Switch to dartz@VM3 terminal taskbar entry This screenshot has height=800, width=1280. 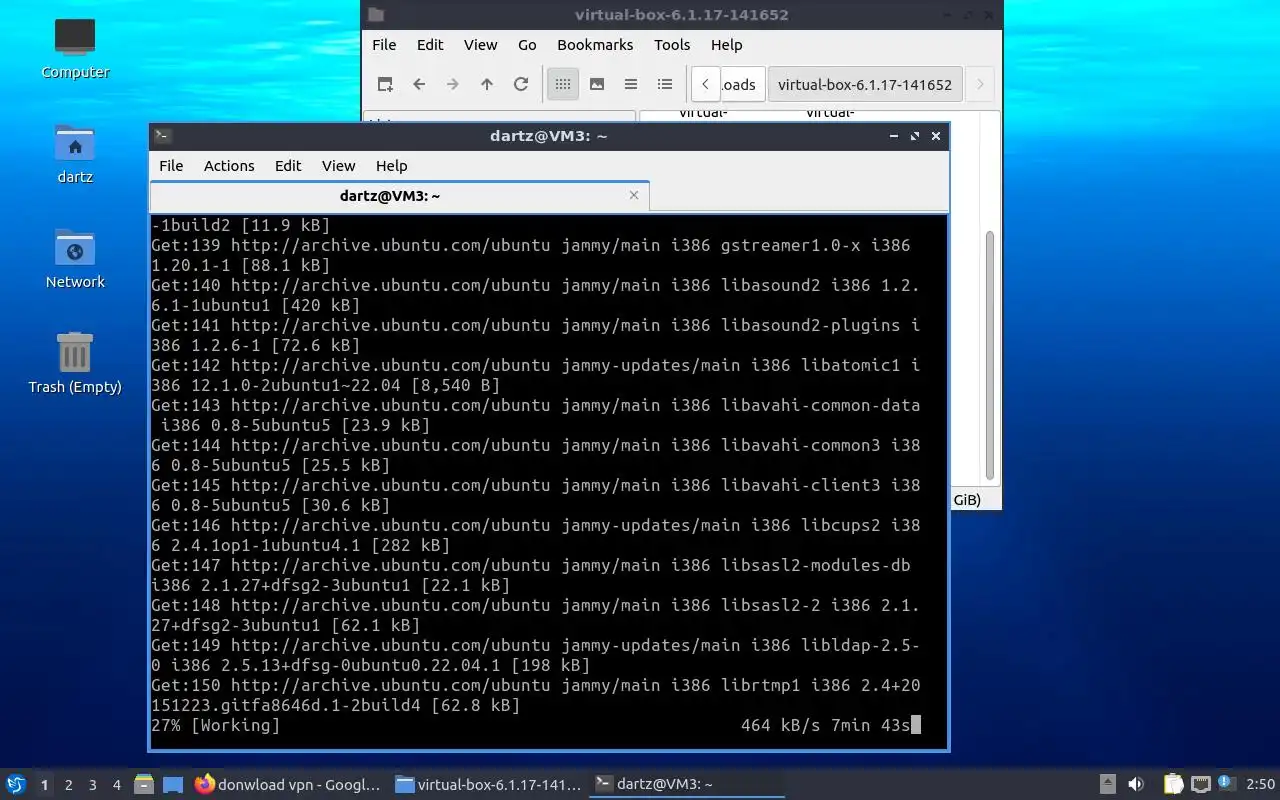pyautogui.click(x=688, y=785)
